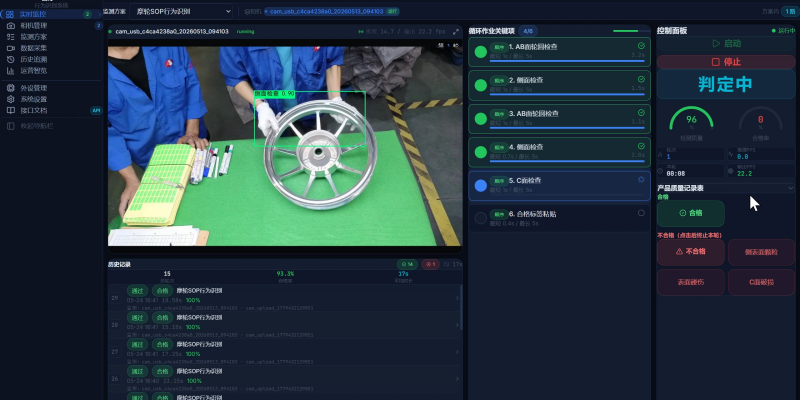800x400 pixels.
Task: Open 实时监控 in the sidebar
Action: coord(51,14)
